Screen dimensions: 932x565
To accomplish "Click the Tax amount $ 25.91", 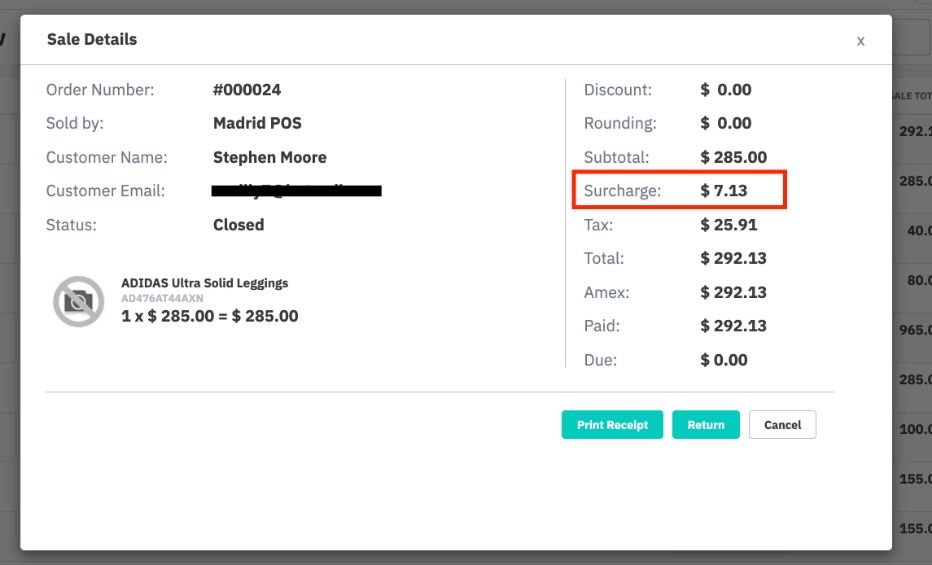I will pos(729,225).
